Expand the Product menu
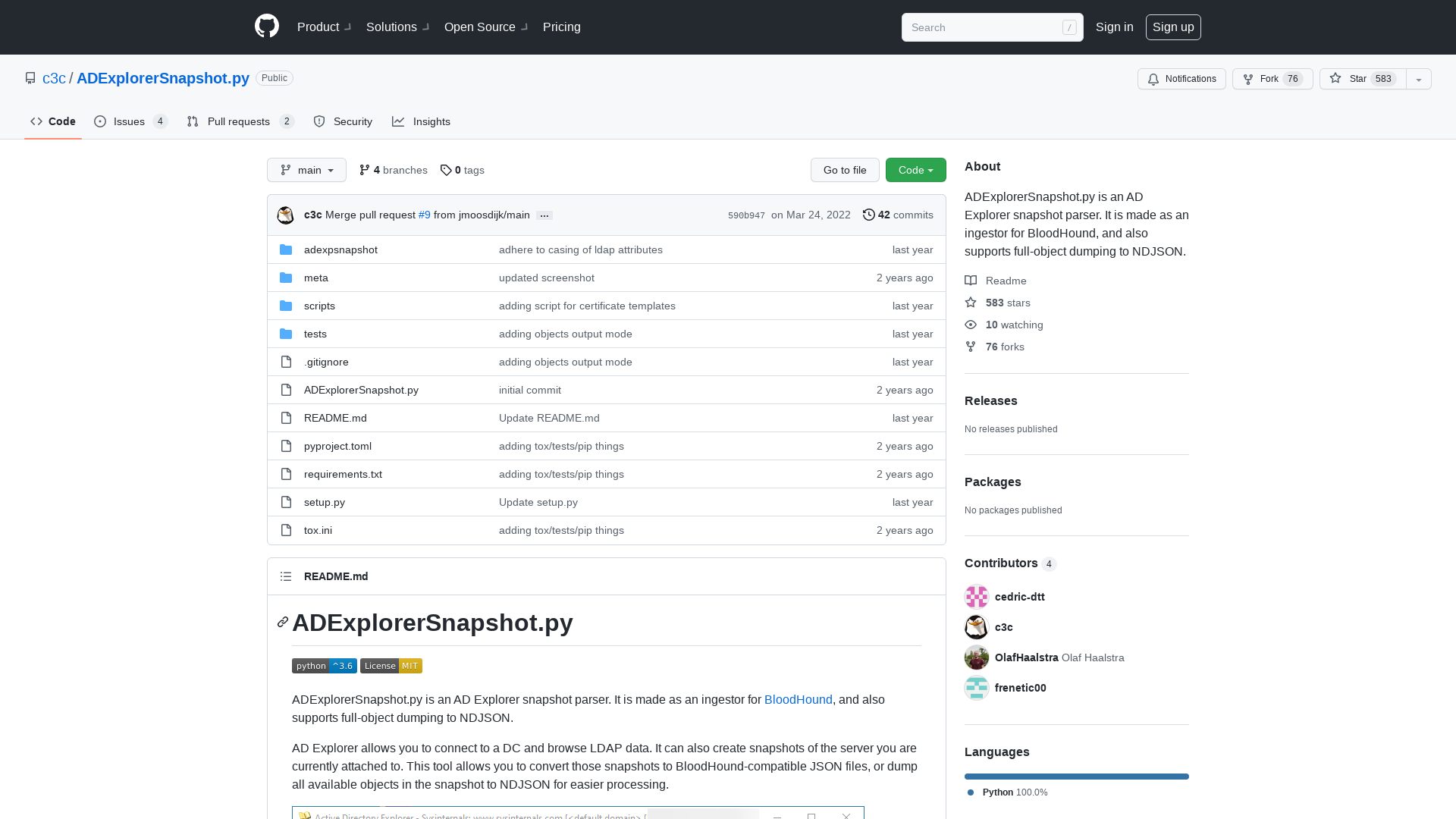The width and height of the screenshot is (1456, 819). coord(325,27)
